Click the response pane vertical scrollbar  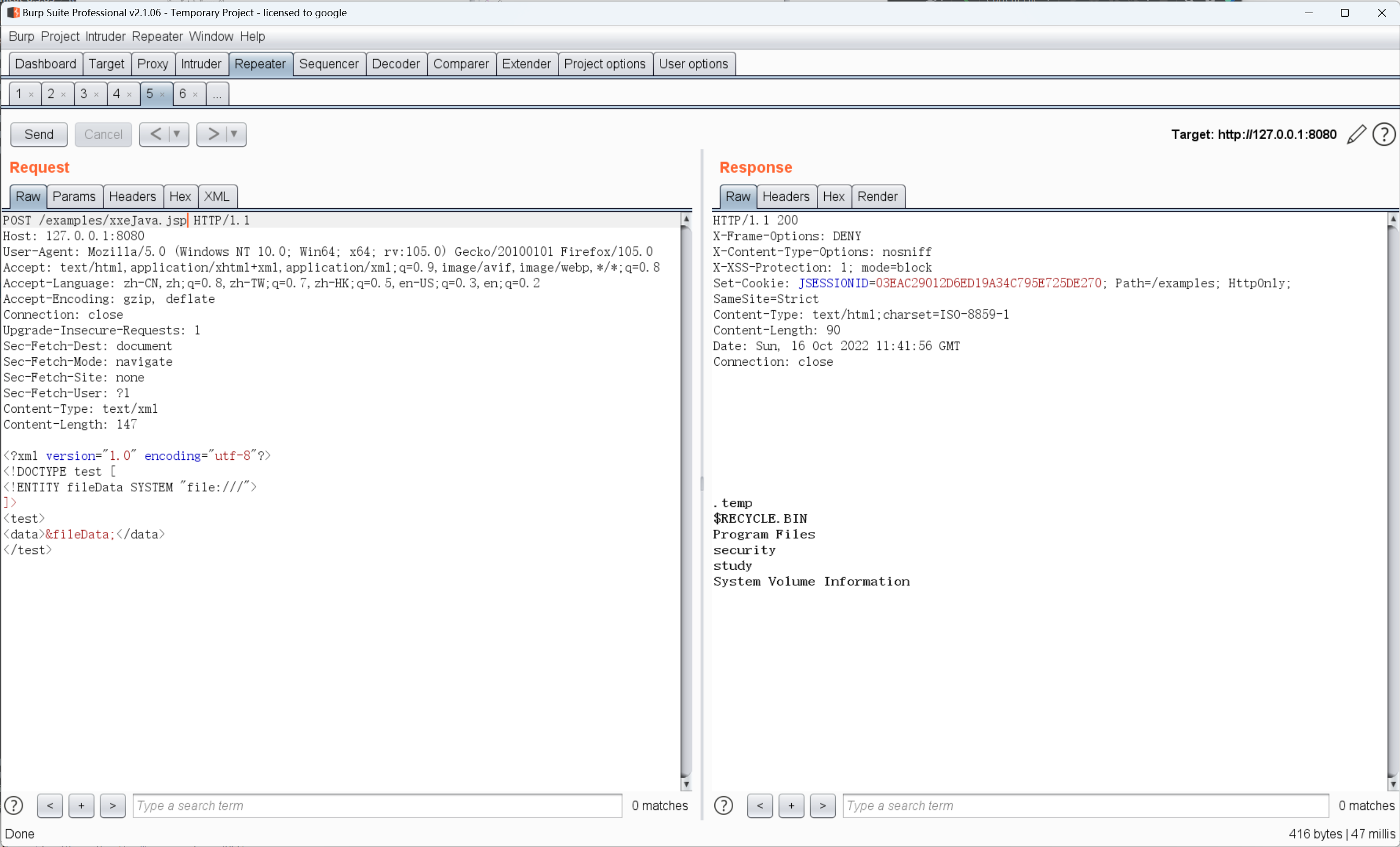(1393, 500)
